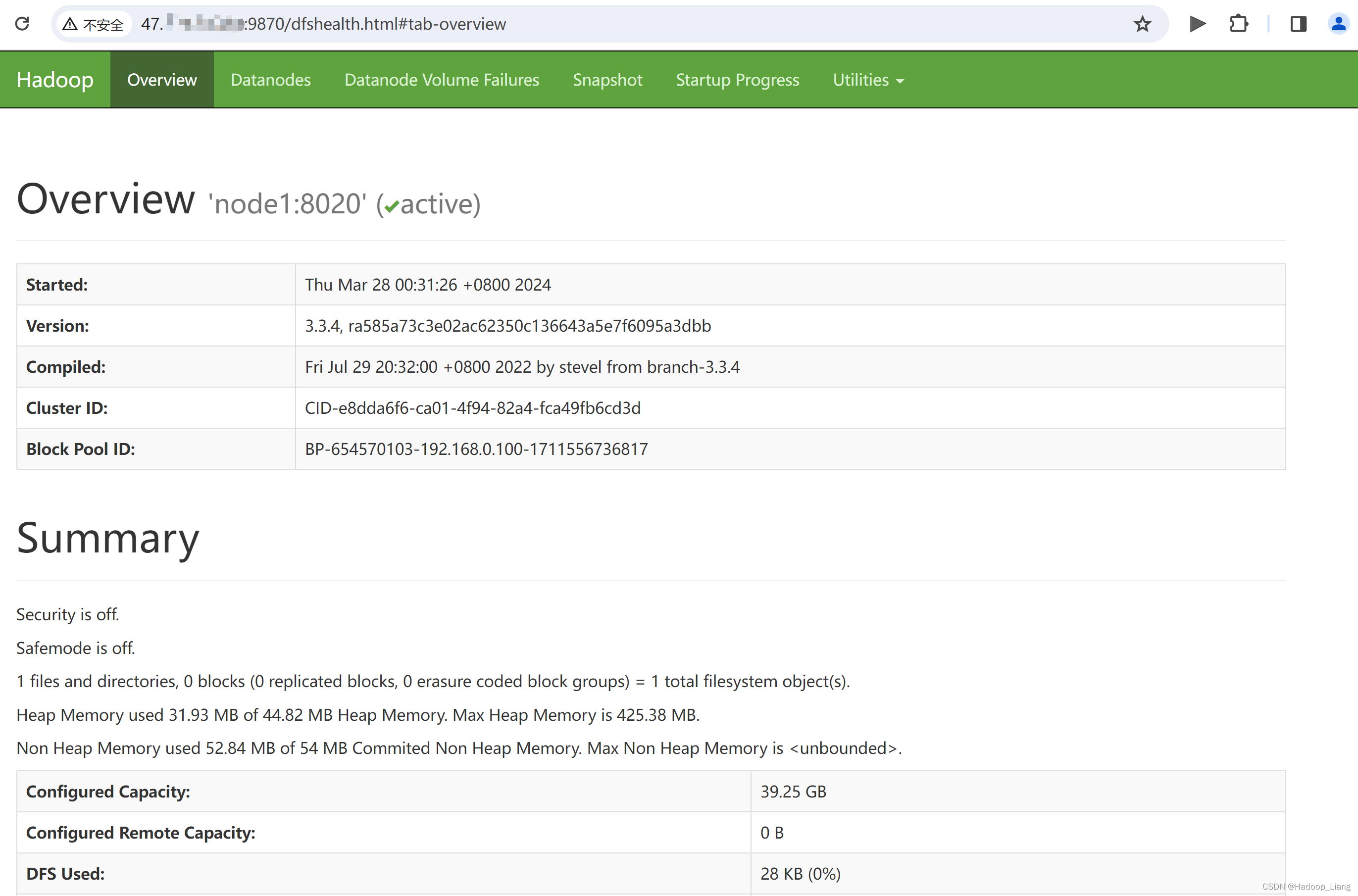Click the 'Configured Remote Capacity:' label
Image resolution: width=1358 pixels, height=896 pixels.
point(141,833)
